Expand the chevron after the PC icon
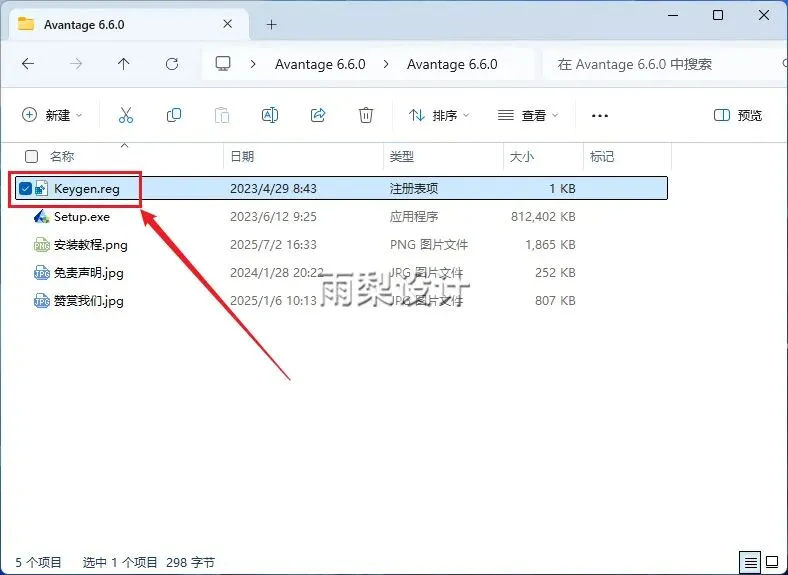This screenshot has height=575, width=788. tap(253, 64)
